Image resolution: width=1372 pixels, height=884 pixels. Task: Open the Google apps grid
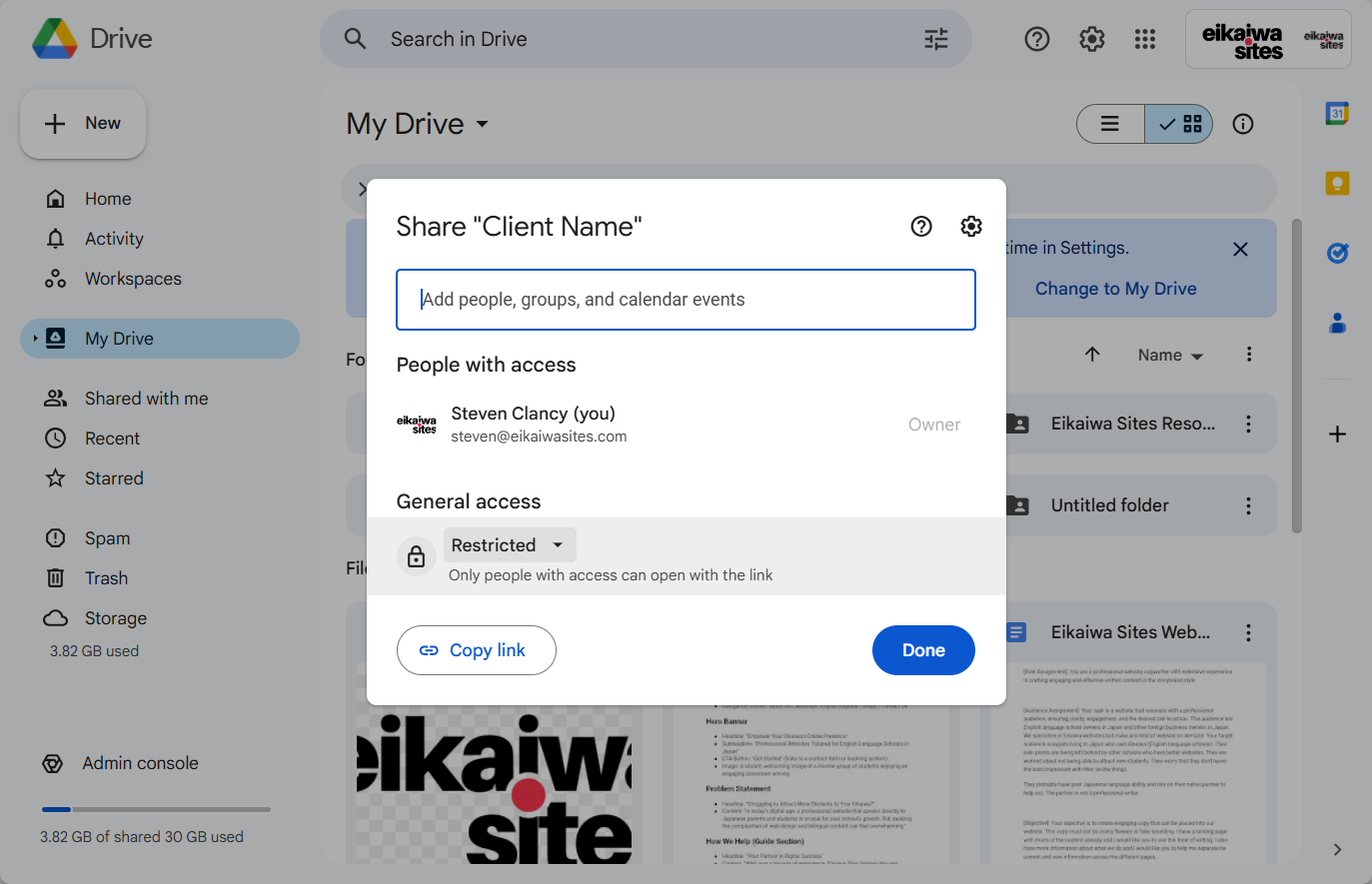tap(1145, 39)
